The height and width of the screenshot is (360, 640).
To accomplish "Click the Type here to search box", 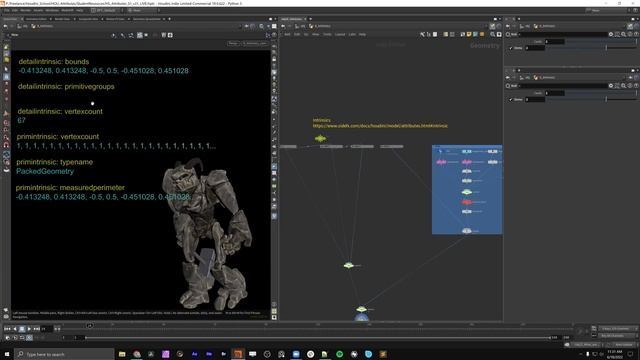I will 65,354.
